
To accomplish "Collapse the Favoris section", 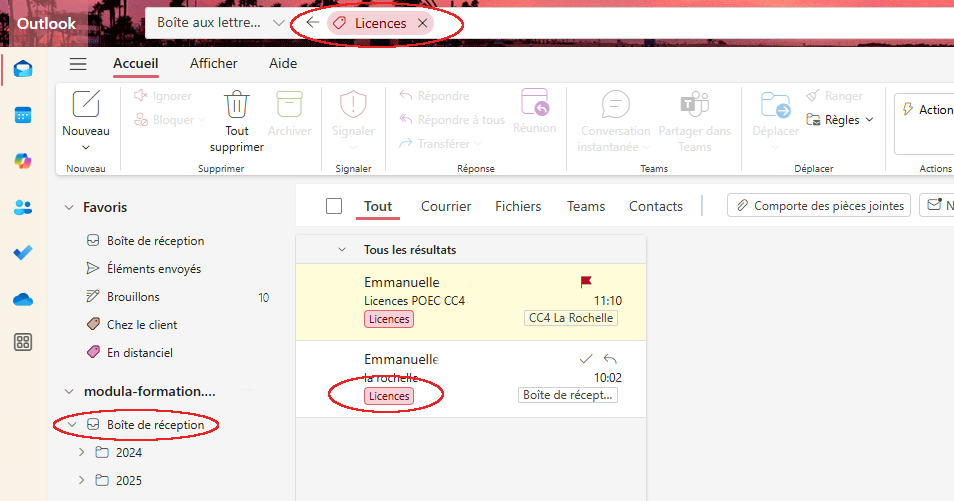I will pyautogui.click(x=69, y=207).
